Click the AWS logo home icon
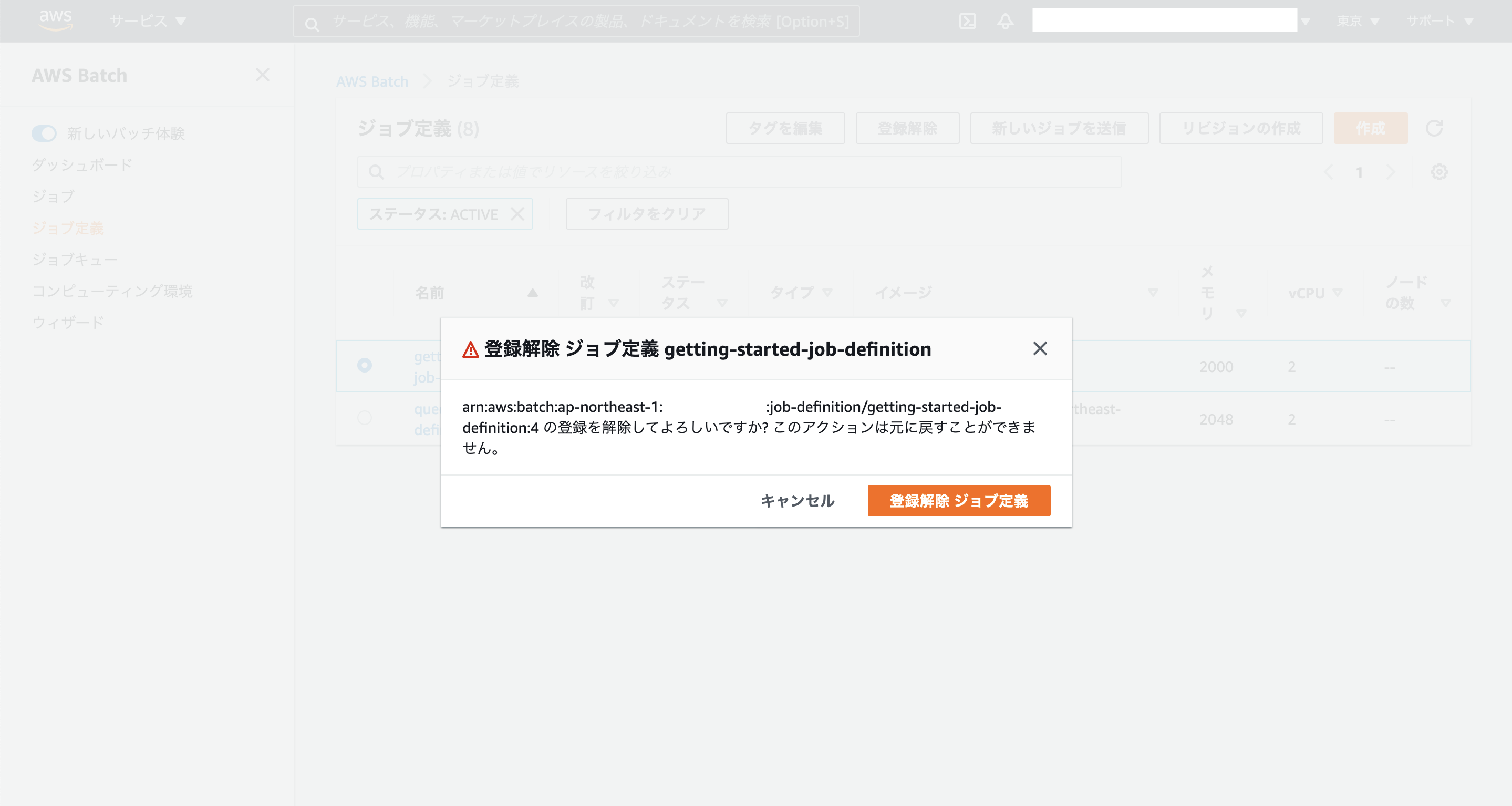 pyautogui.click(x=56, y=20)
